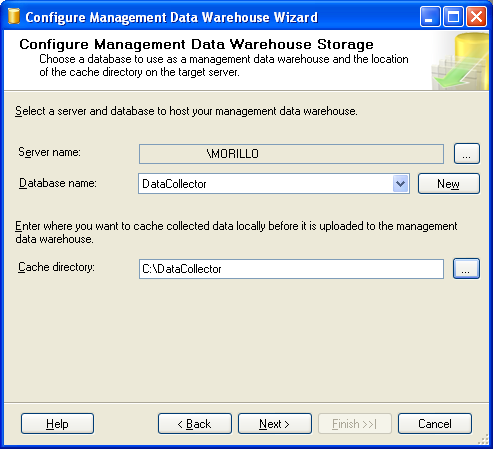Click the data warehouse graphic in header

click(460, 61)
